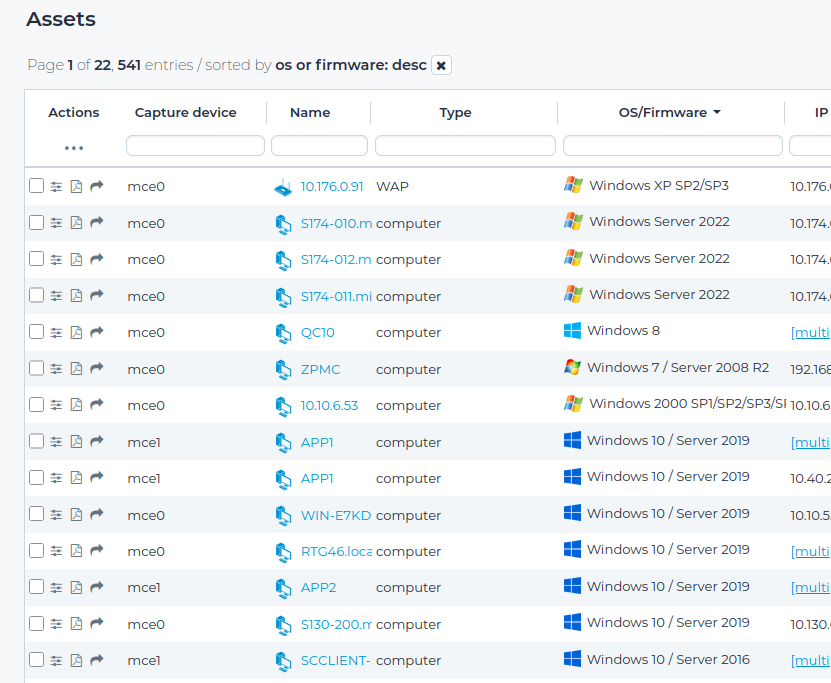The image size is (831, 683).
Task: Open asset link ZPMC
Action: point(321,369)
